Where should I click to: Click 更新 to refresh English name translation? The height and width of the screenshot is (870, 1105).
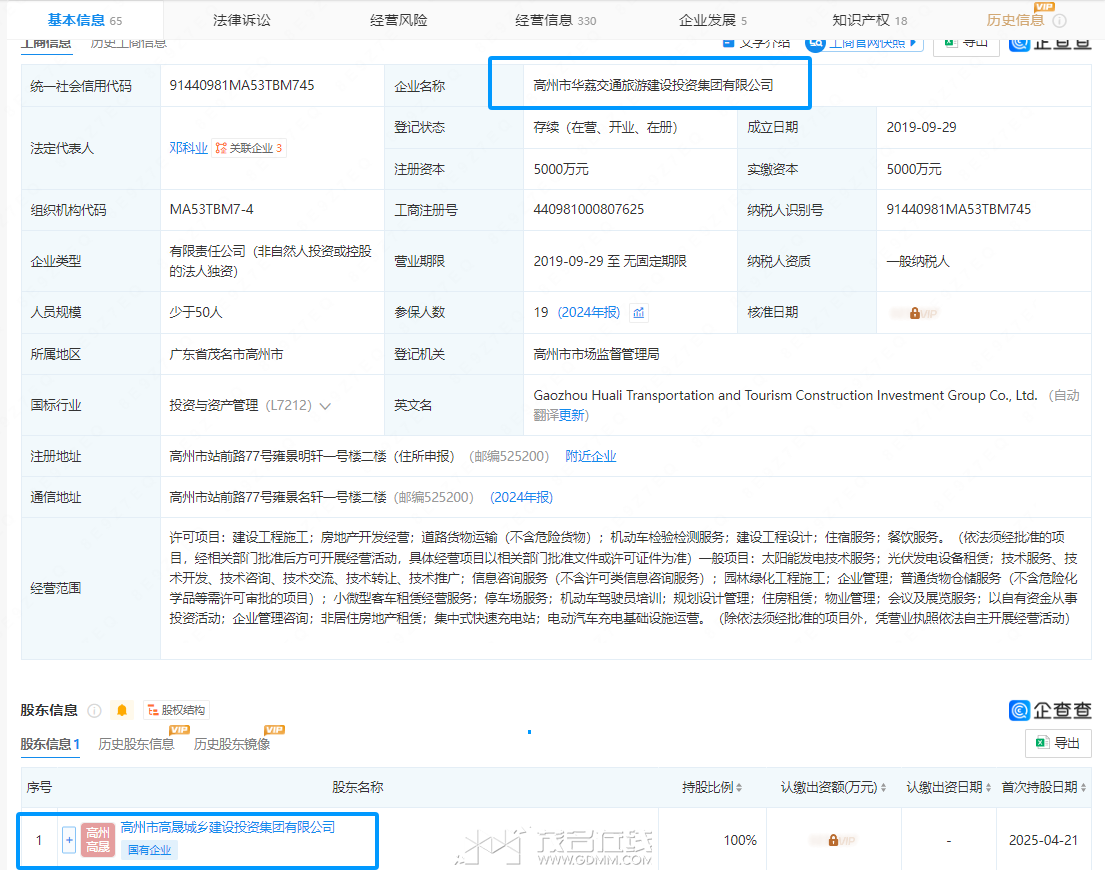(x=573, y=415)
